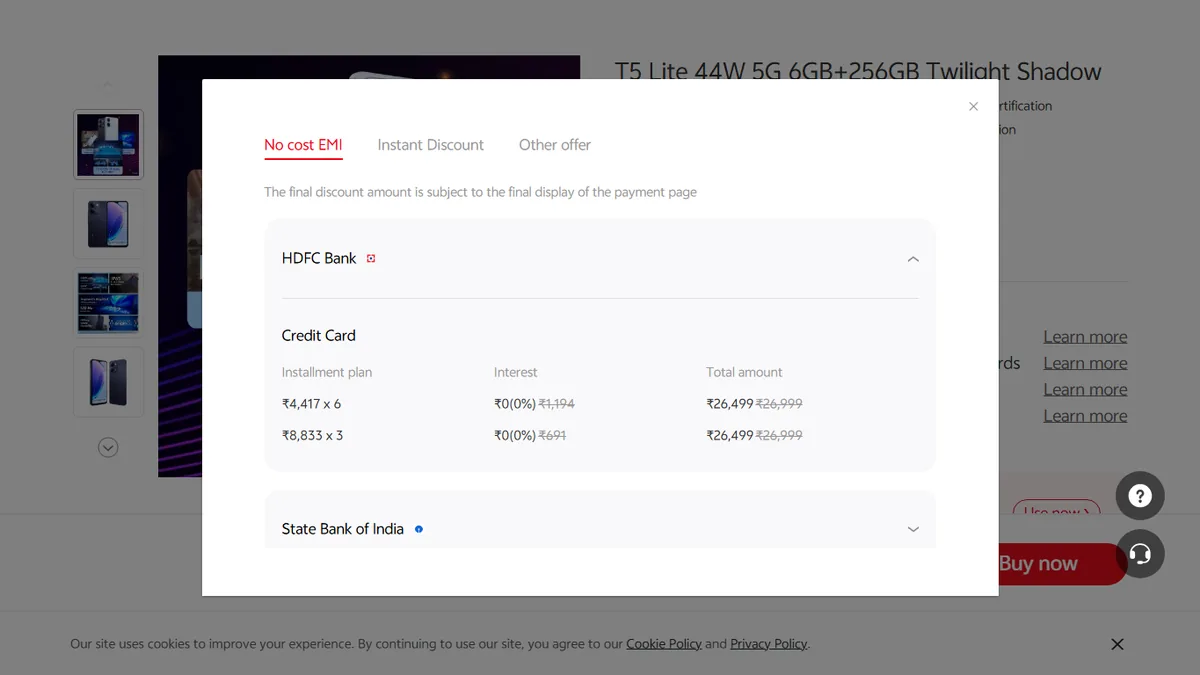Select the second product thumbnail of phone back
1200x675 pixels.
click(x=108, y=224)
